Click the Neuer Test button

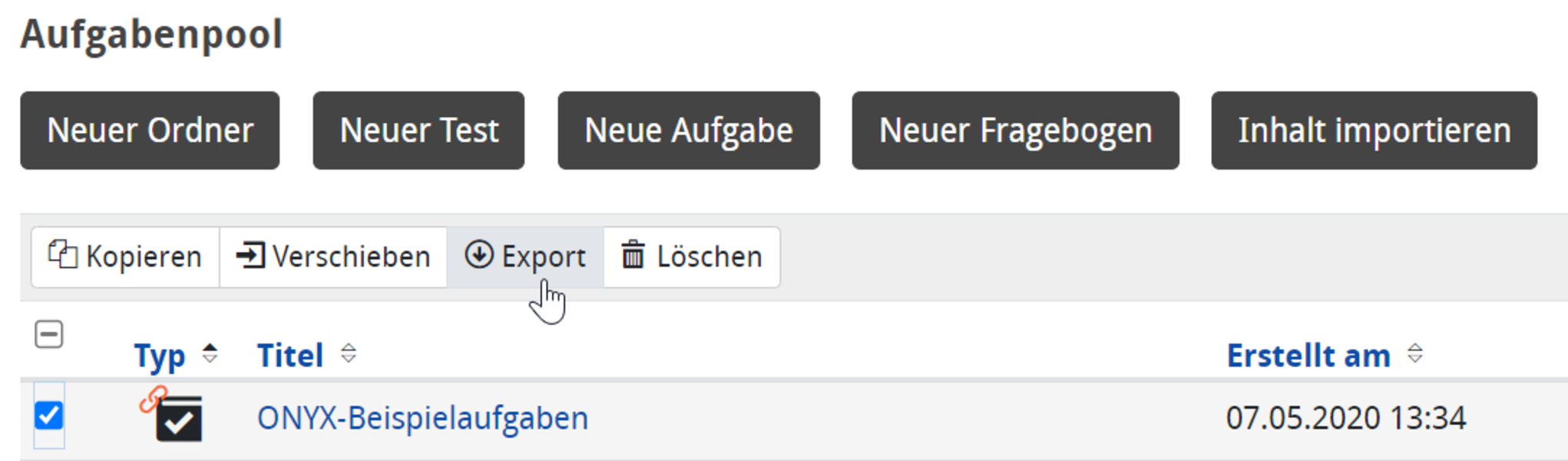tap(418, 131)
